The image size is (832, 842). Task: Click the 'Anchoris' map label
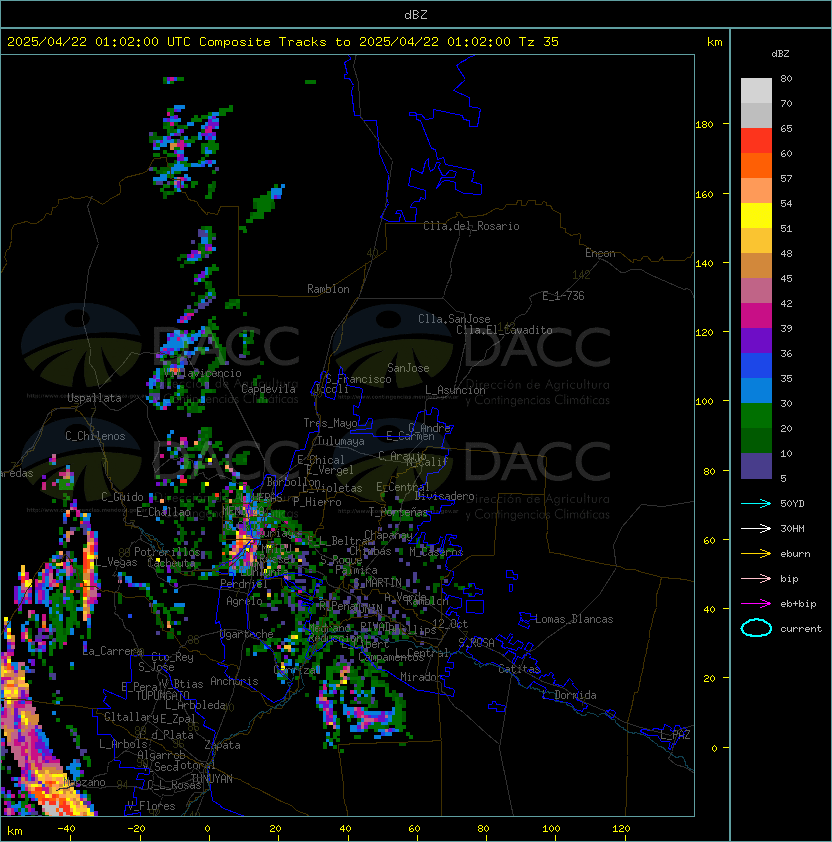click(x=234, y=681)
